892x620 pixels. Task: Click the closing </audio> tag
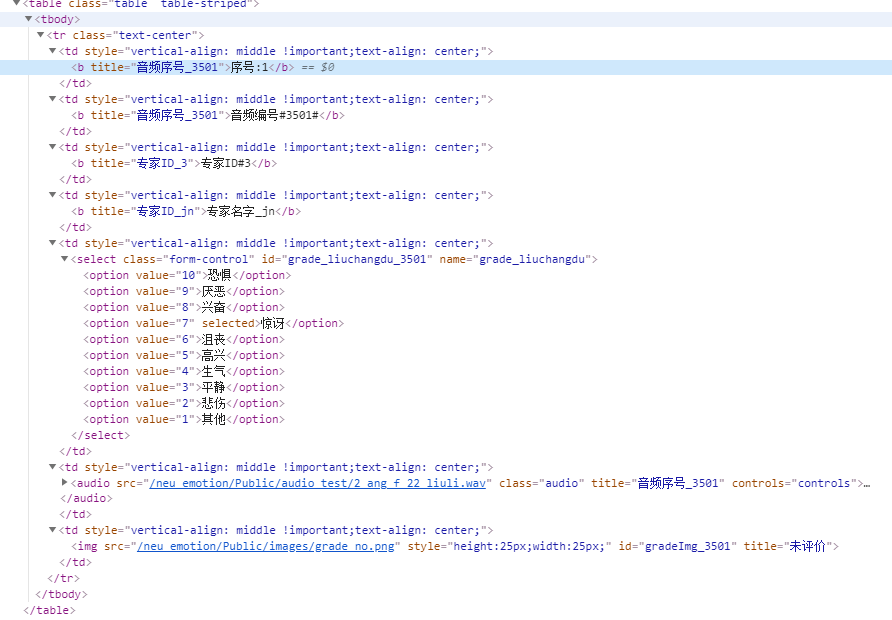pos(86,498)
